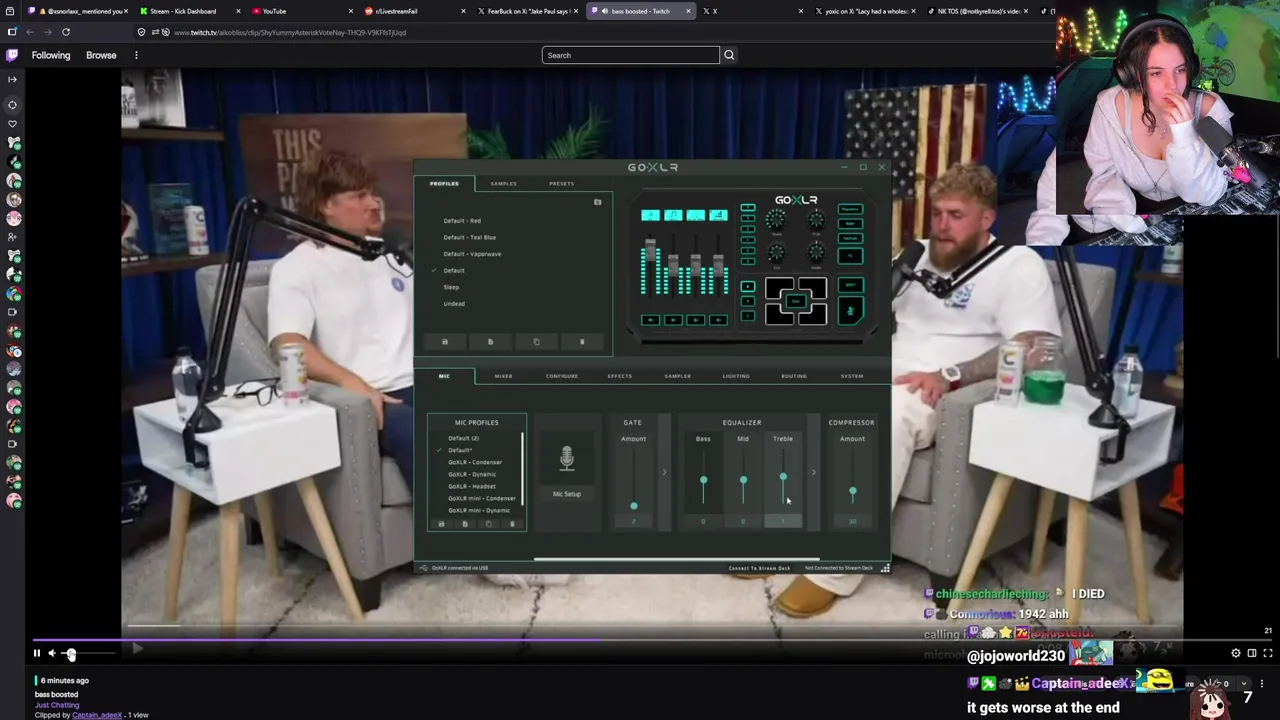The height and width of the screenshot is (720, 1280).
Task: Open the Sampler tab
Action: [677, 376]
